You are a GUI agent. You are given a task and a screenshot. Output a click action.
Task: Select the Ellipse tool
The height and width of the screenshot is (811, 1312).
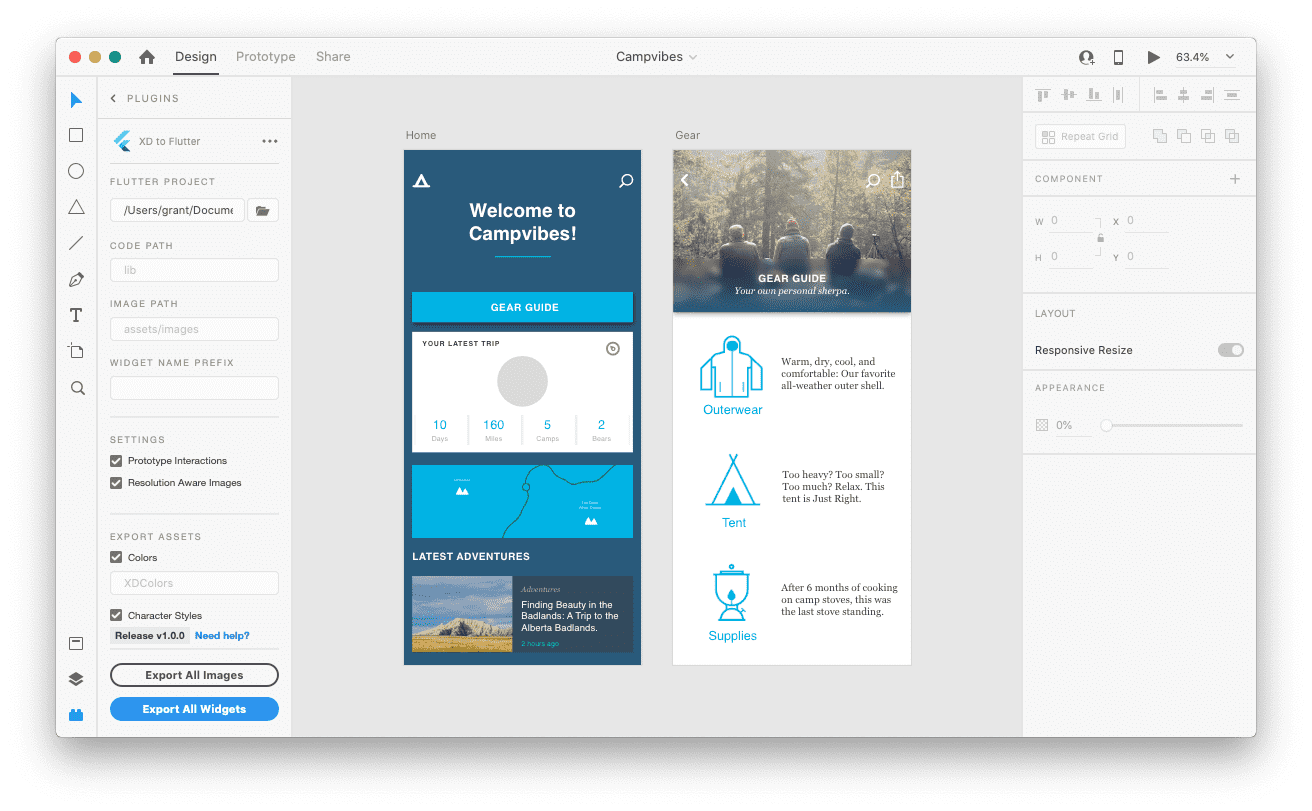coord(76,171)
